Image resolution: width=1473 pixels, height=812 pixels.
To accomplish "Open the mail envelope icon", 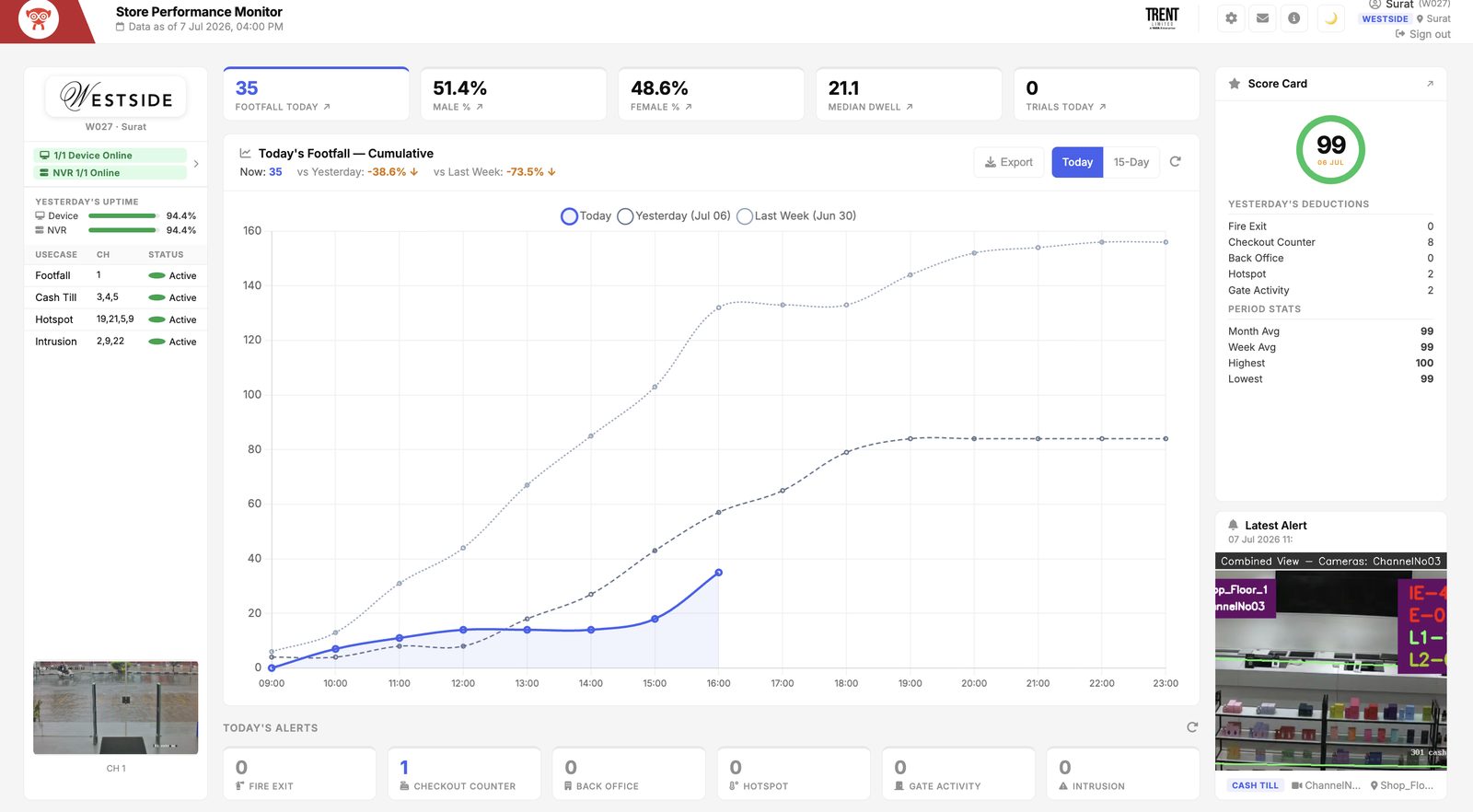I will click(x=1262, y=17).
